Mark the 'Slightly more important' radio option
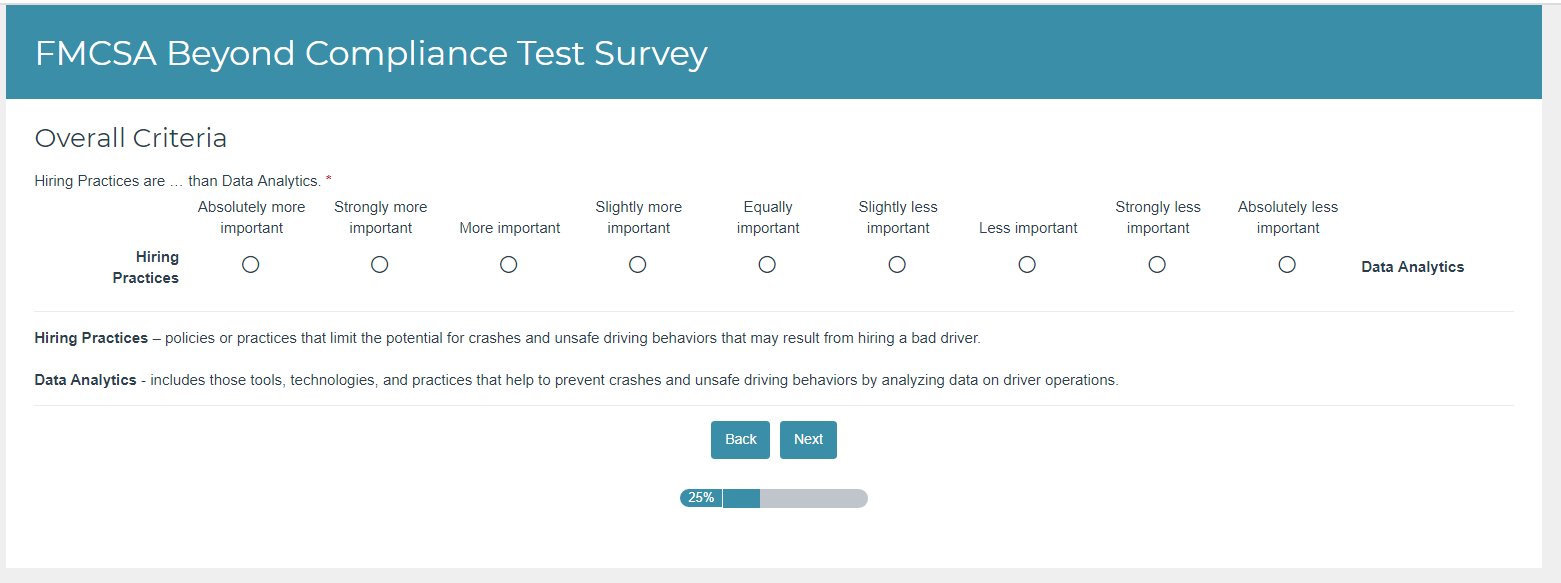 pyautogui.click(x=638, y=265)
